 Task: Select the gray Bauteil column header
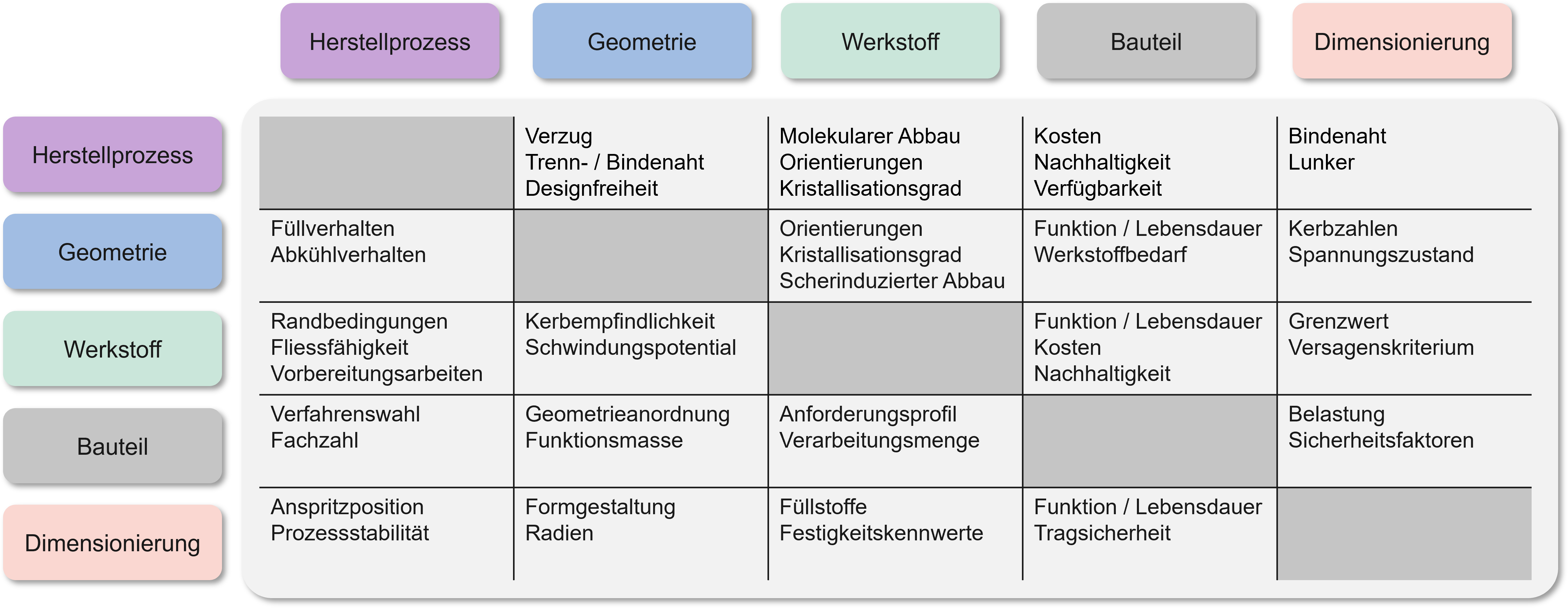coord(1146,41)
